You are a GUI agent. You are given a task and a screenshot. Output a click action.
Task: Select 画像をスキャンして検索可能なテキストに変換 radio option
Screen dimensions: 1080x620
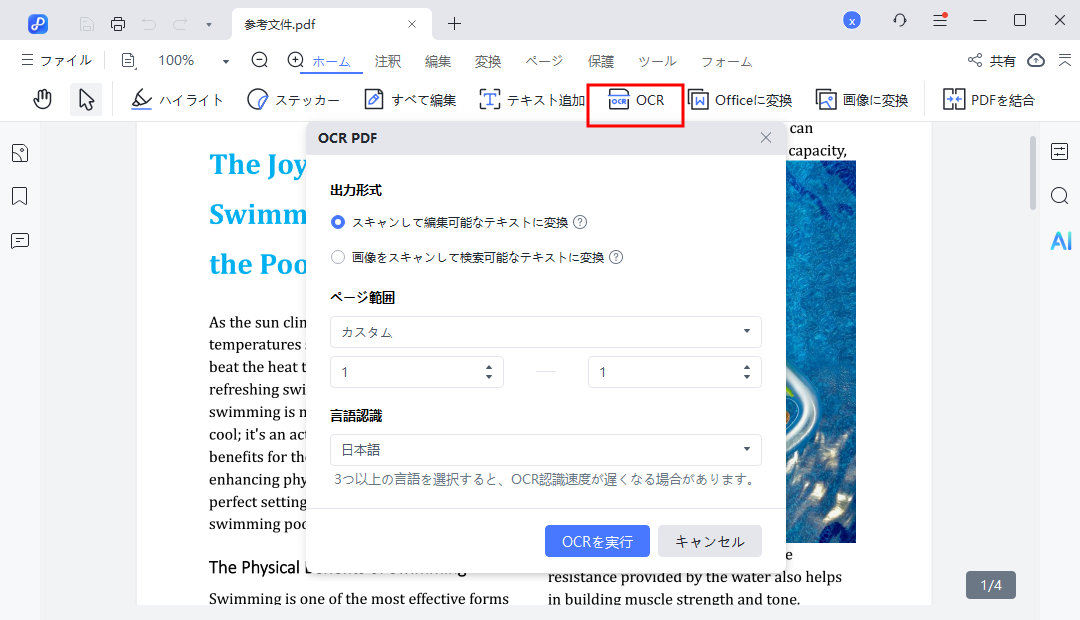[338, 257]
